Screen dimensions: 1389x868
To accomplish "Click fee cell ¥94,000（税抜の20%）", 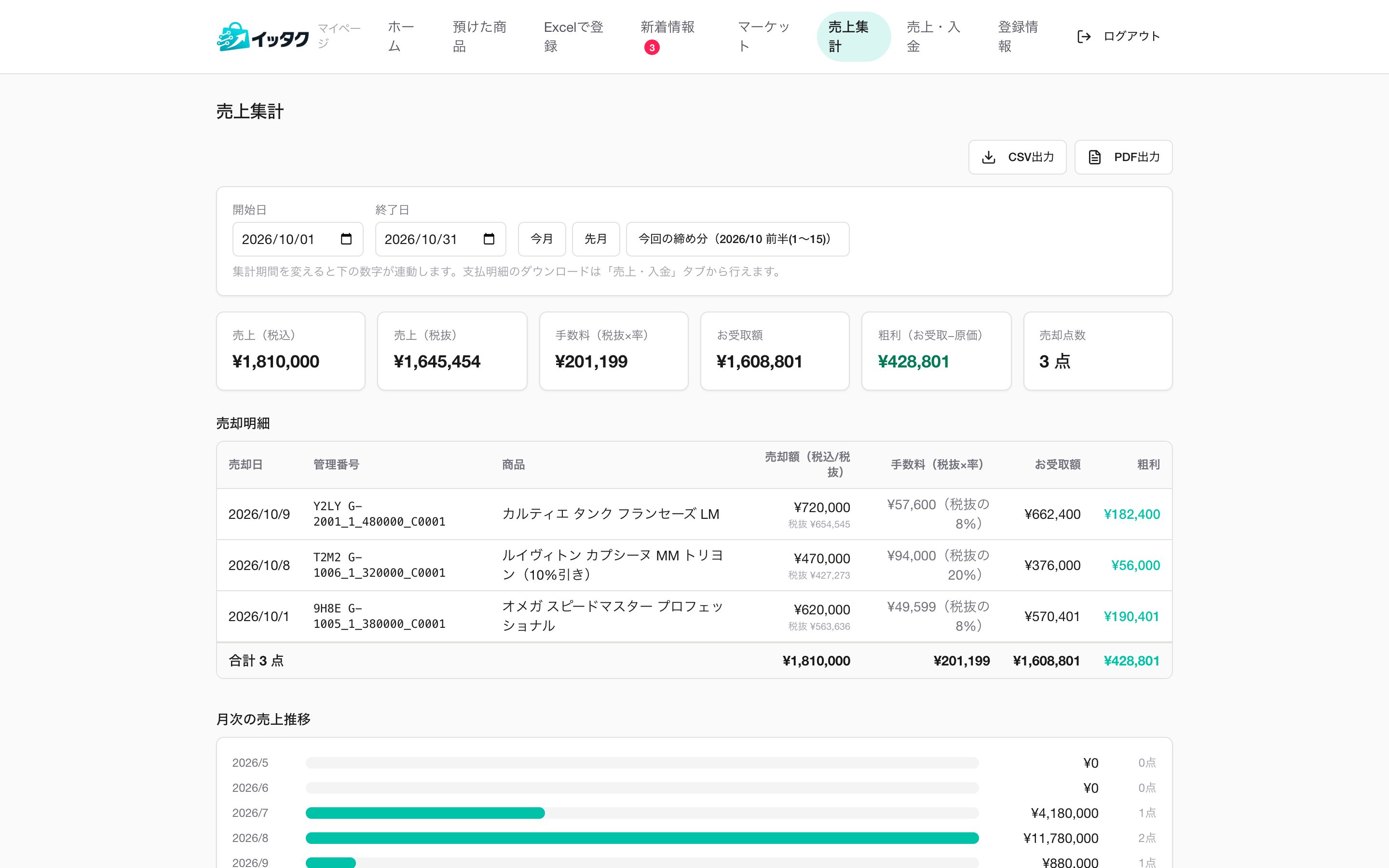I will tap(939, 565).
